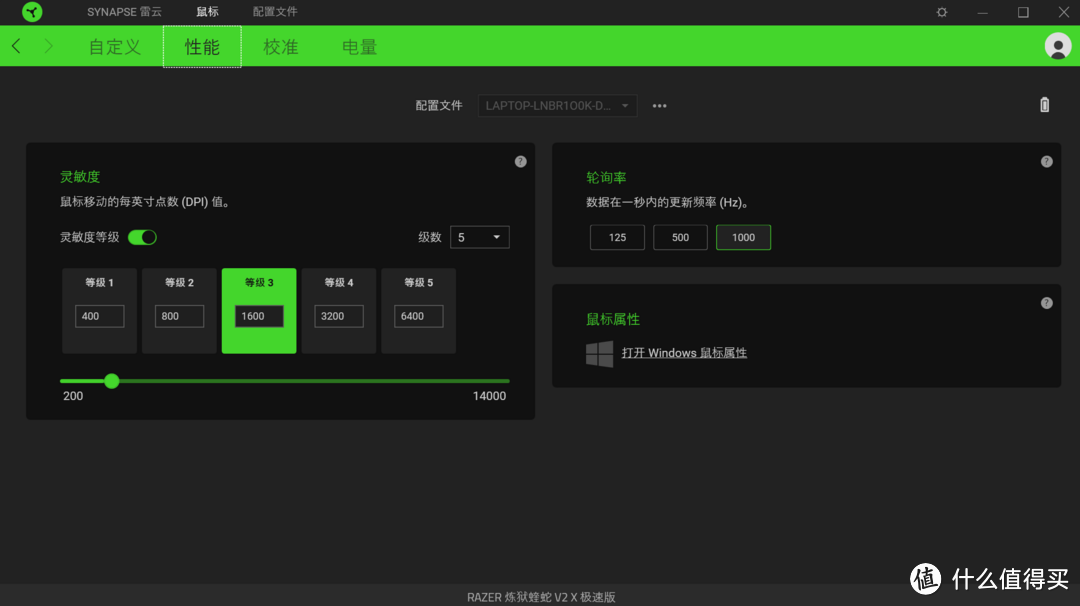The image size is (1080, 606).
Task: Click the Windows logo icon
Action: click(x=599, y=353)
